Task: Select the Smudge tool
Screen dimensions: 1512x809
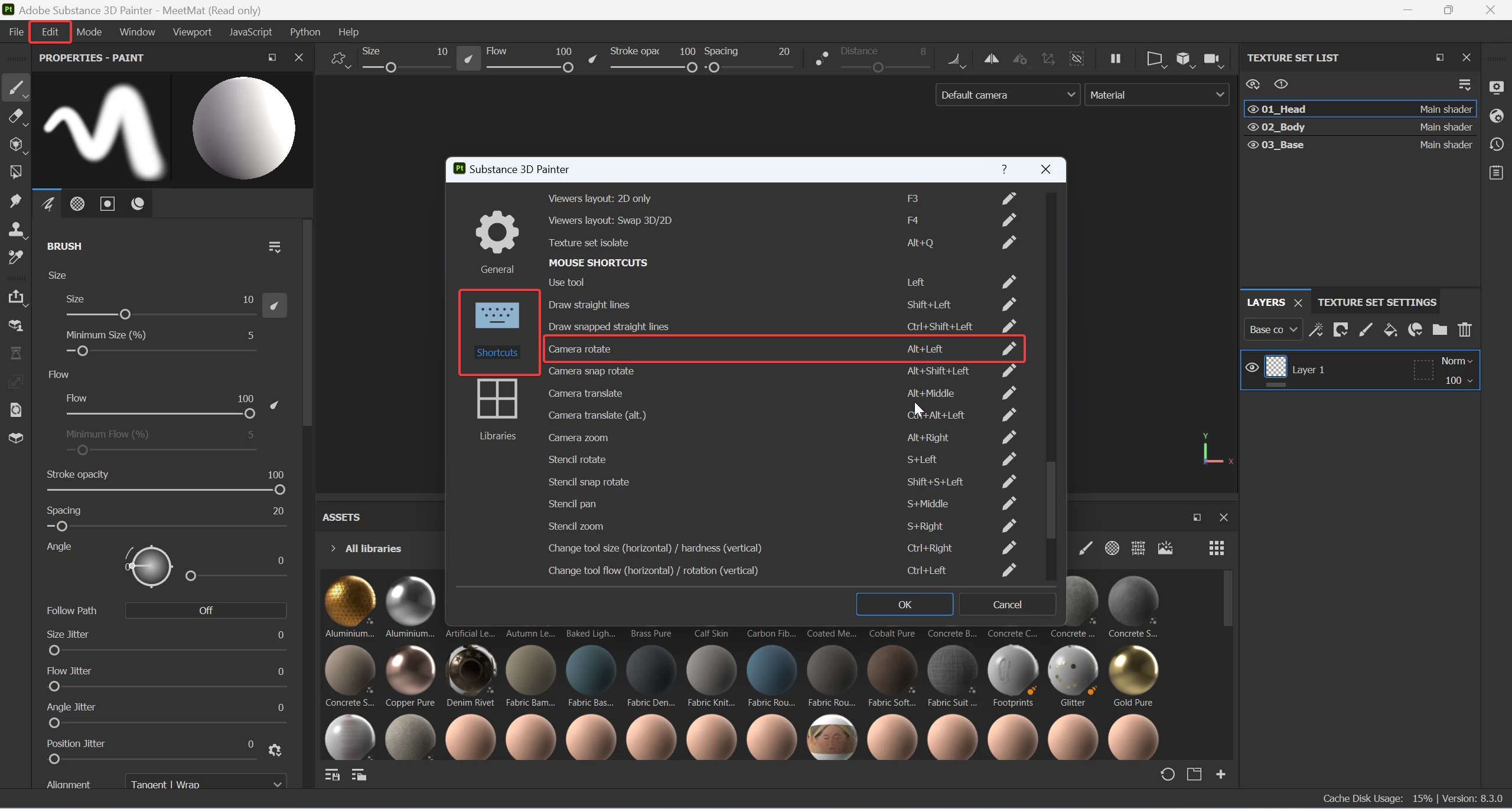Action: click(15, 201)
